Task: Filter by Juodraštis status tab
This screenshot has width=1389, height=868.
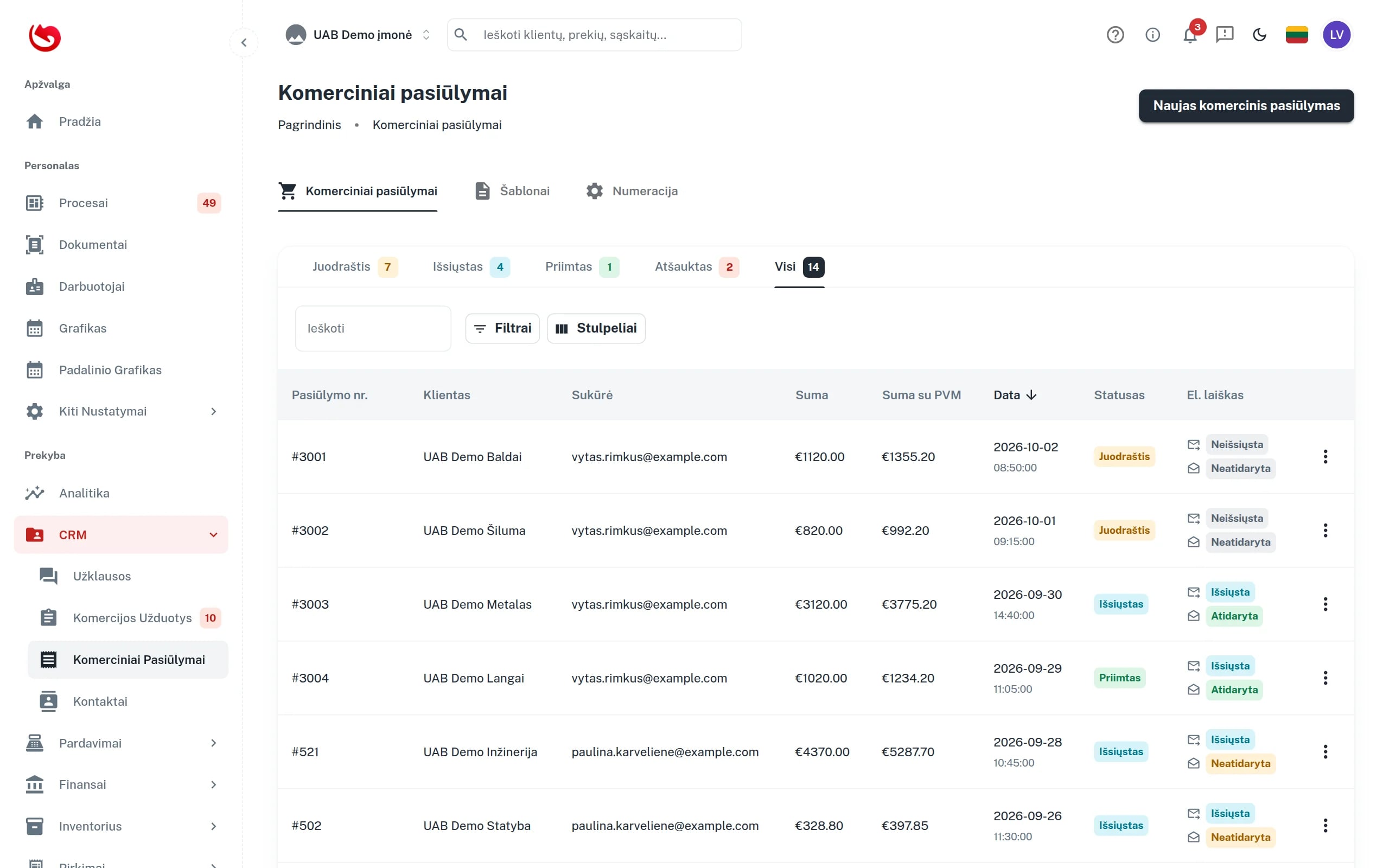Action: [x=354, y=267]
